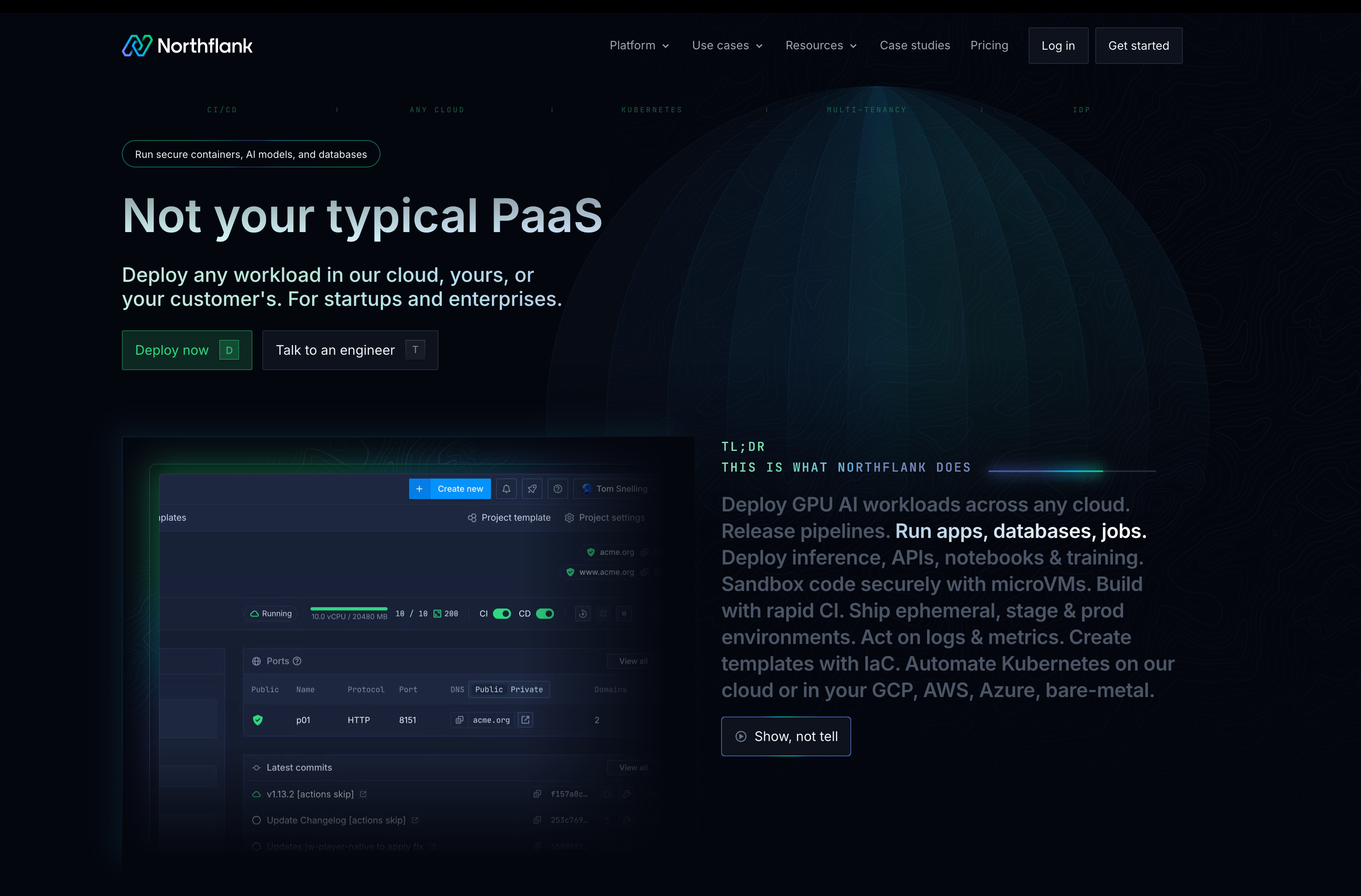Expand the Use cases menu

(x=727, y=45)
